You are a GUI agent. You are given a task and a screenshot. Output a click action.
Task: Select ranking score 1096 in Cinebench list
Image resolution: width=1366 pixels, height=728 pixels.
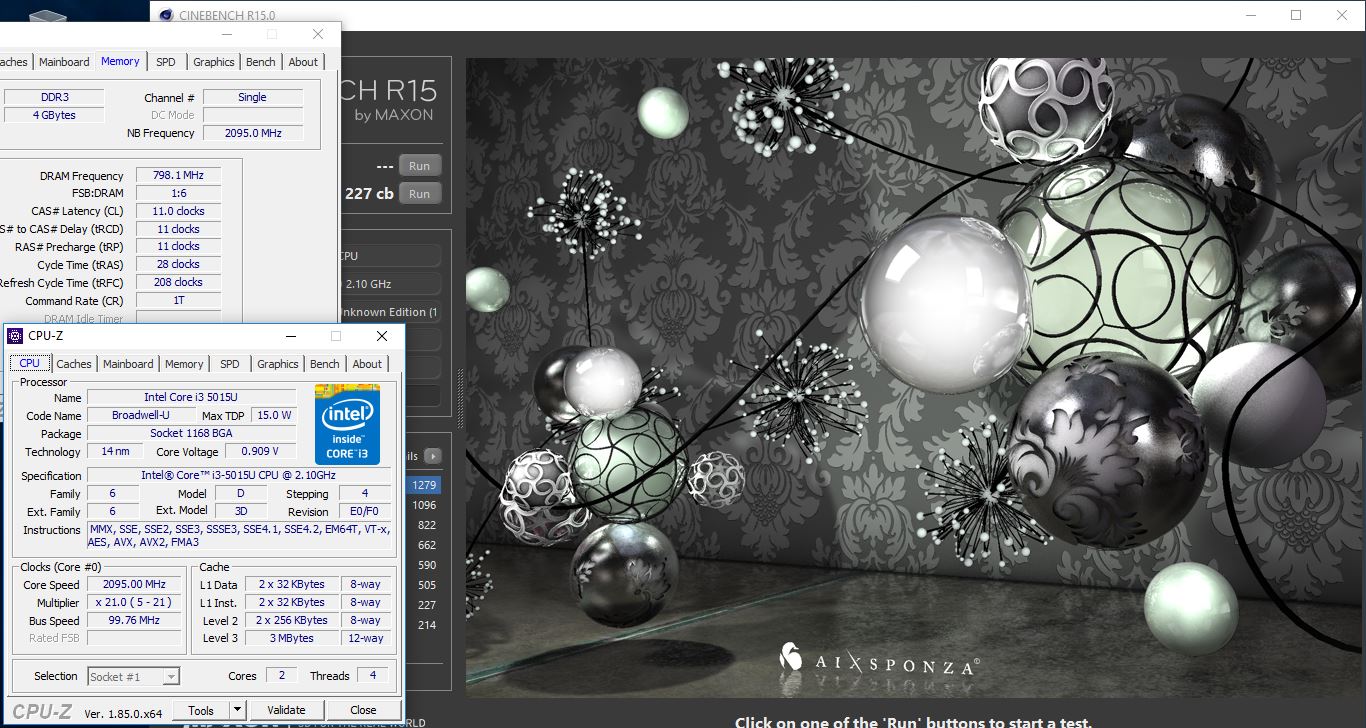click(424, 505)
